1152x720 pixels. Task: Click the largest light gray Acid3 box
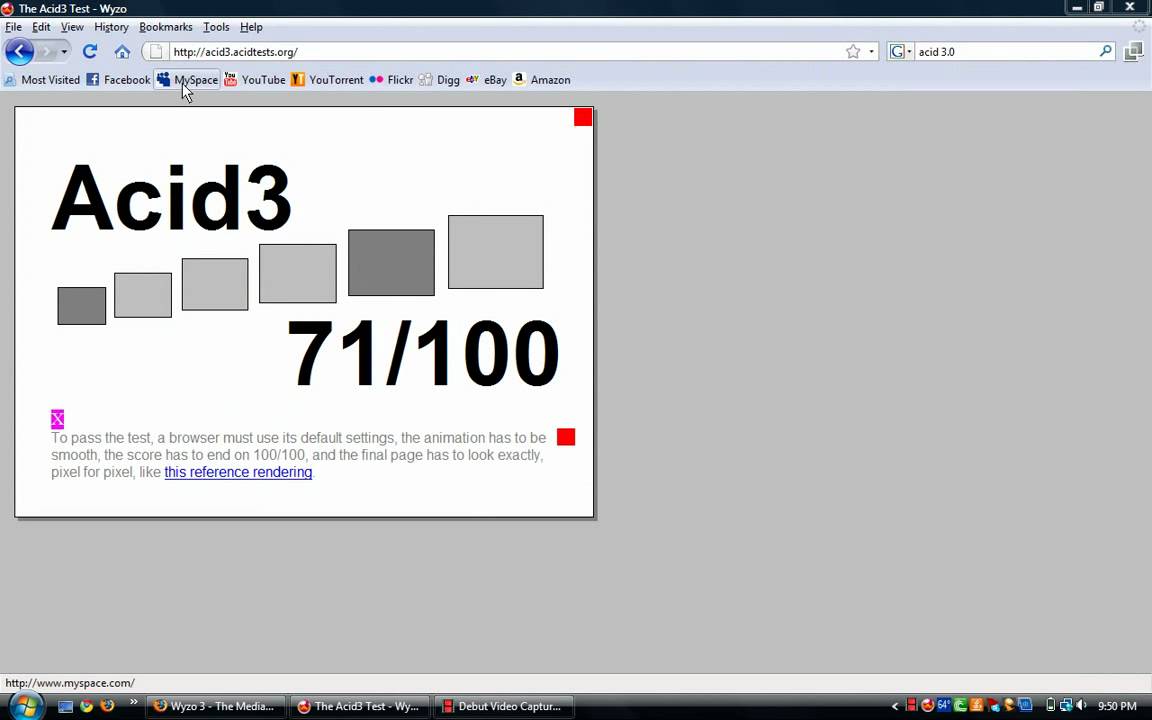point(496,252)
